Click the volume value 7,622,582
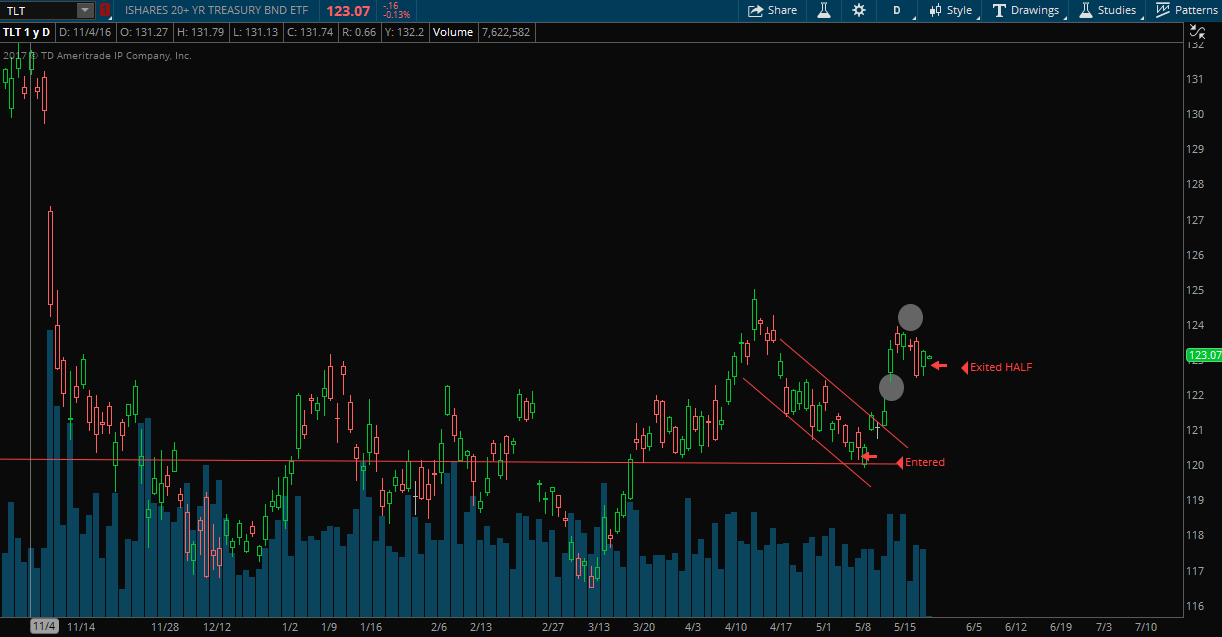 (506, 32)
